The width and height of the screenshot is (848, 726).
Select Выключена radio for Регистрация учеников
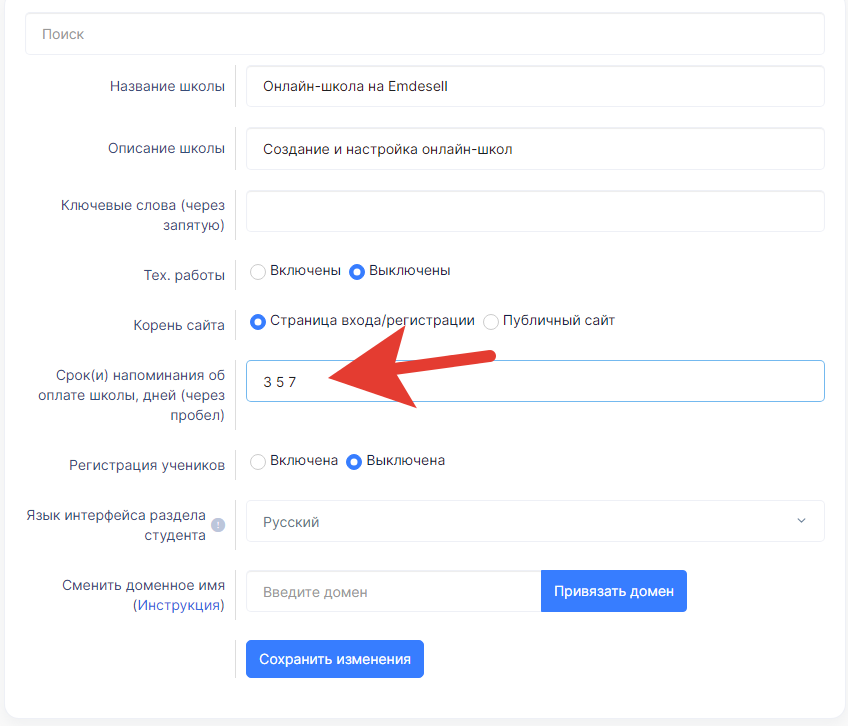(x=354, y=461)
